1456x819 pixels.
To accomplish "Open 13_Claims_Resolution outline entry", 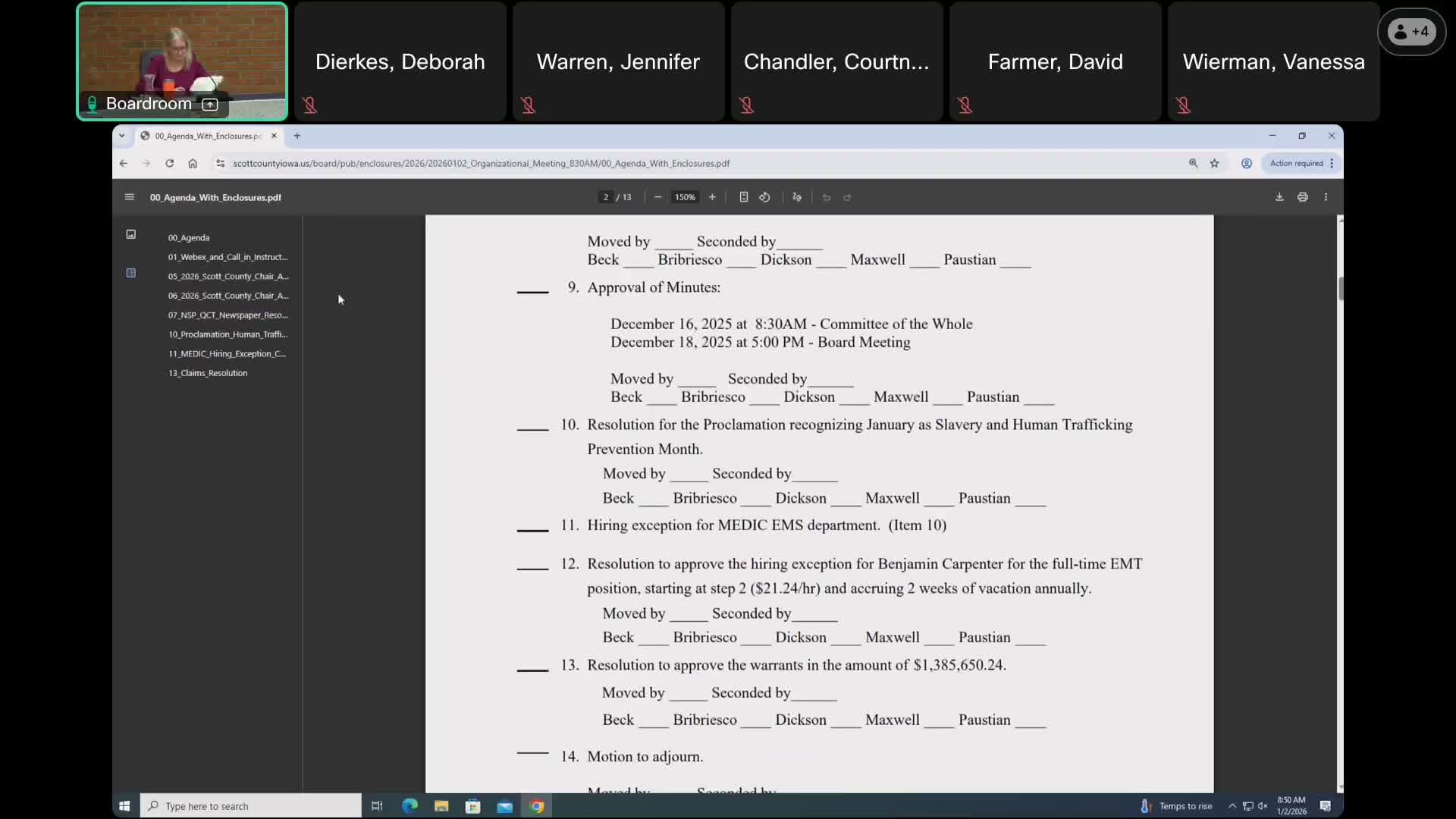I will (x=208, y=373).
